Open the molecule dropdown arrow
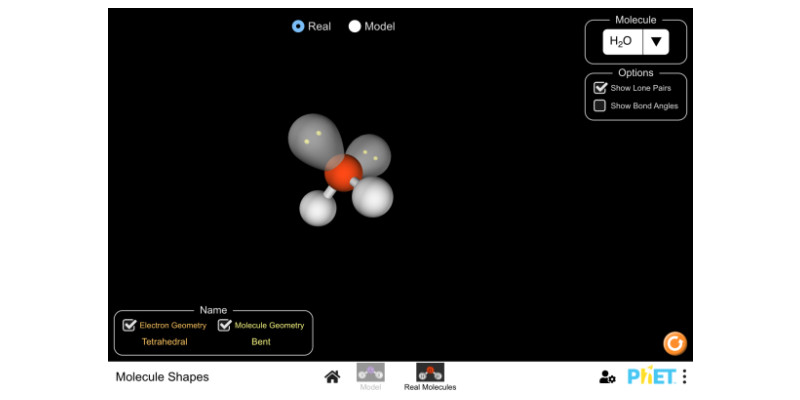The width and height of the screenshot is (800, 400). (656, 42)
